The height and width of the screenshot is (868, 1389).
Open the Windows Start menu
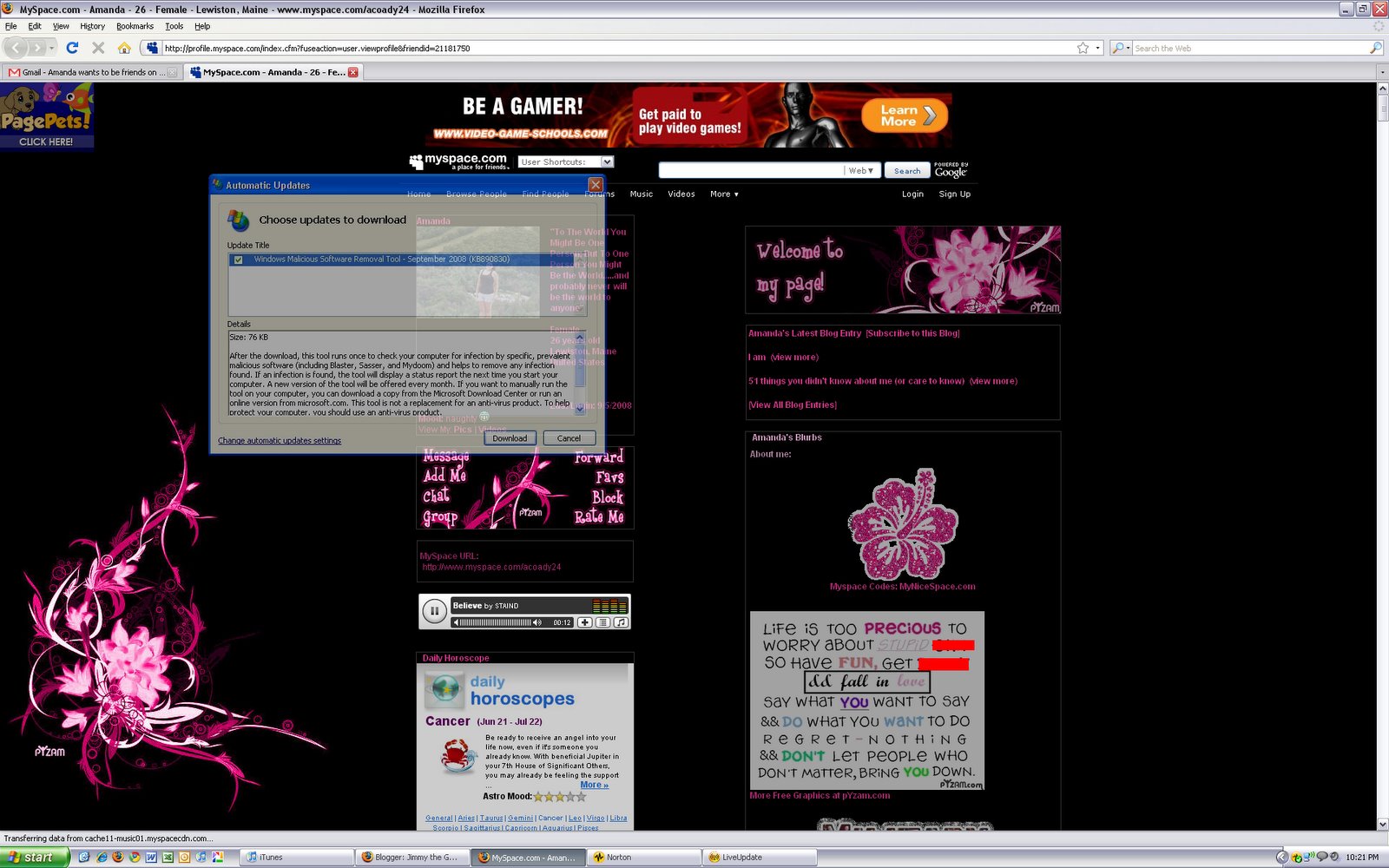tap(35, 857)
